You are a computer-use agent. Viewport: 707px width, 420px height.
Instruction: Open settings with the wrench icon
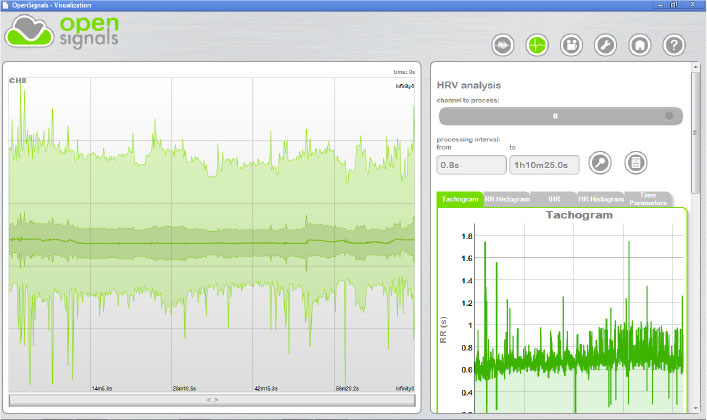pyautogui.click(x=605, y=45)
